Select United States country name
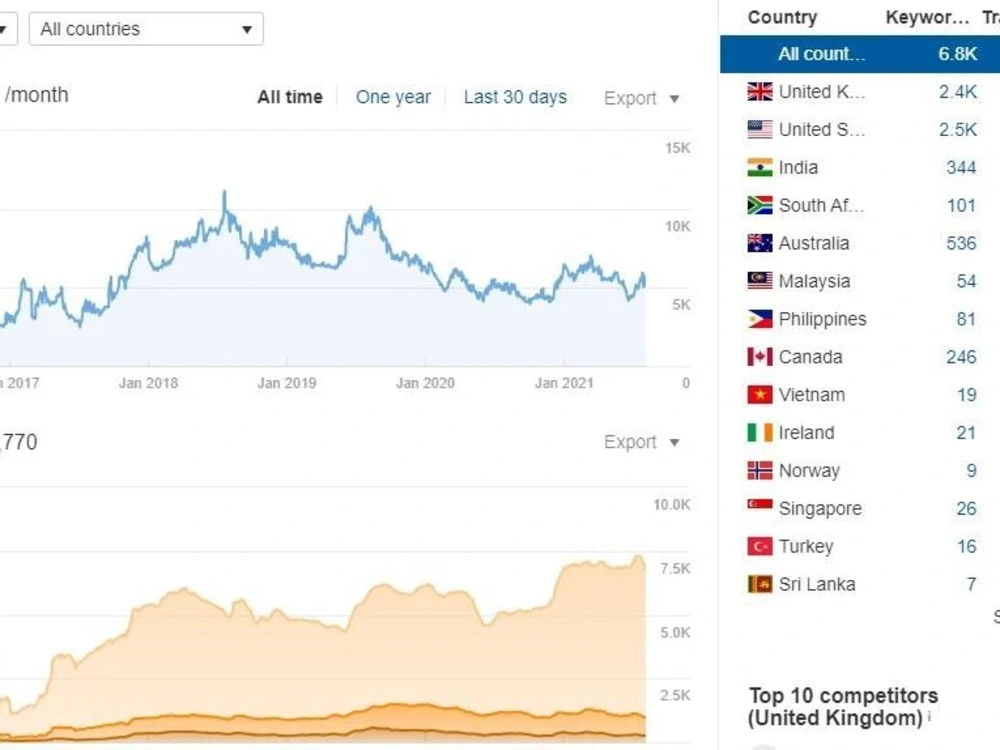1000x750 pixels. pos(821,129)
